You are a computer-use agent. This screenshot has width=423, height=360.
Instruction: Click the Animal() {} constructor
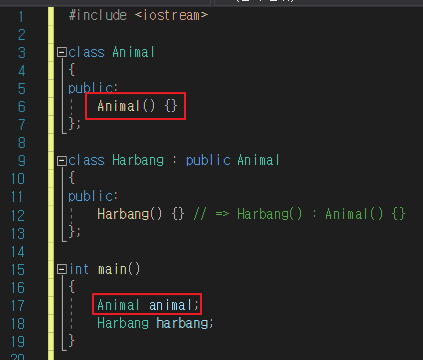(x=137, y=106)
